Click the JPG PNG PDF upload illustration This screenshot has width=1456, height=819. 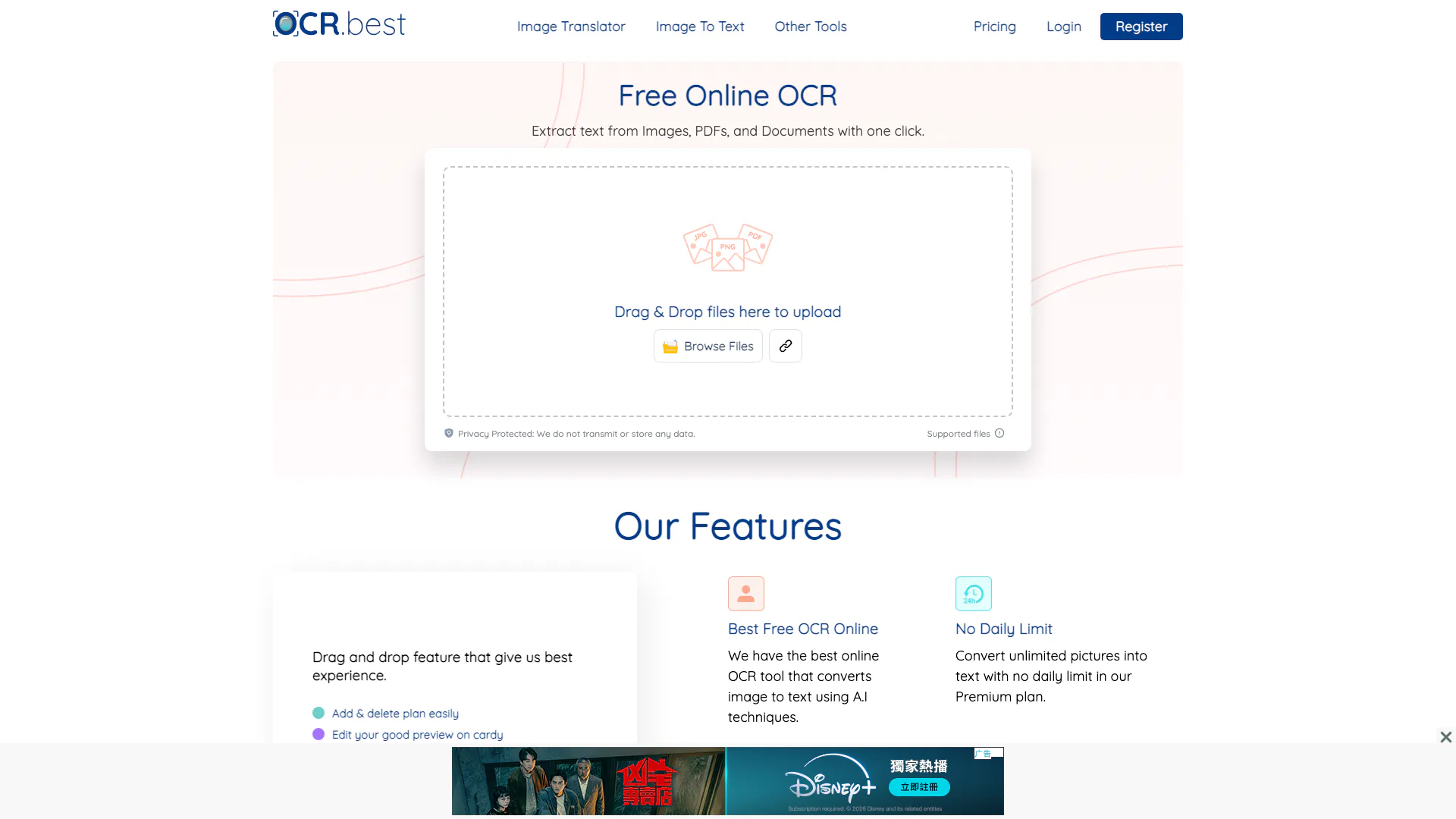click(x=727, y=247)
